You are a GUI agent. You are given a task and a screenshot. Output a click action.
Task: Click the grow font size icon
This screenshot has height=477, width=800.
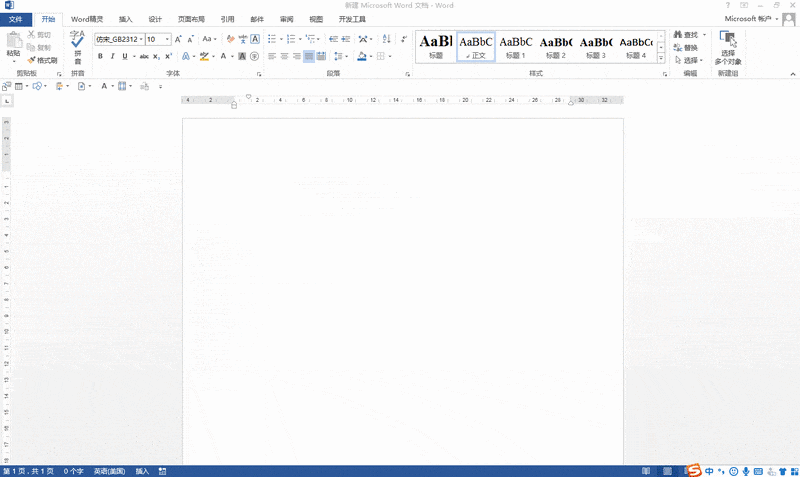click(178, 39)
